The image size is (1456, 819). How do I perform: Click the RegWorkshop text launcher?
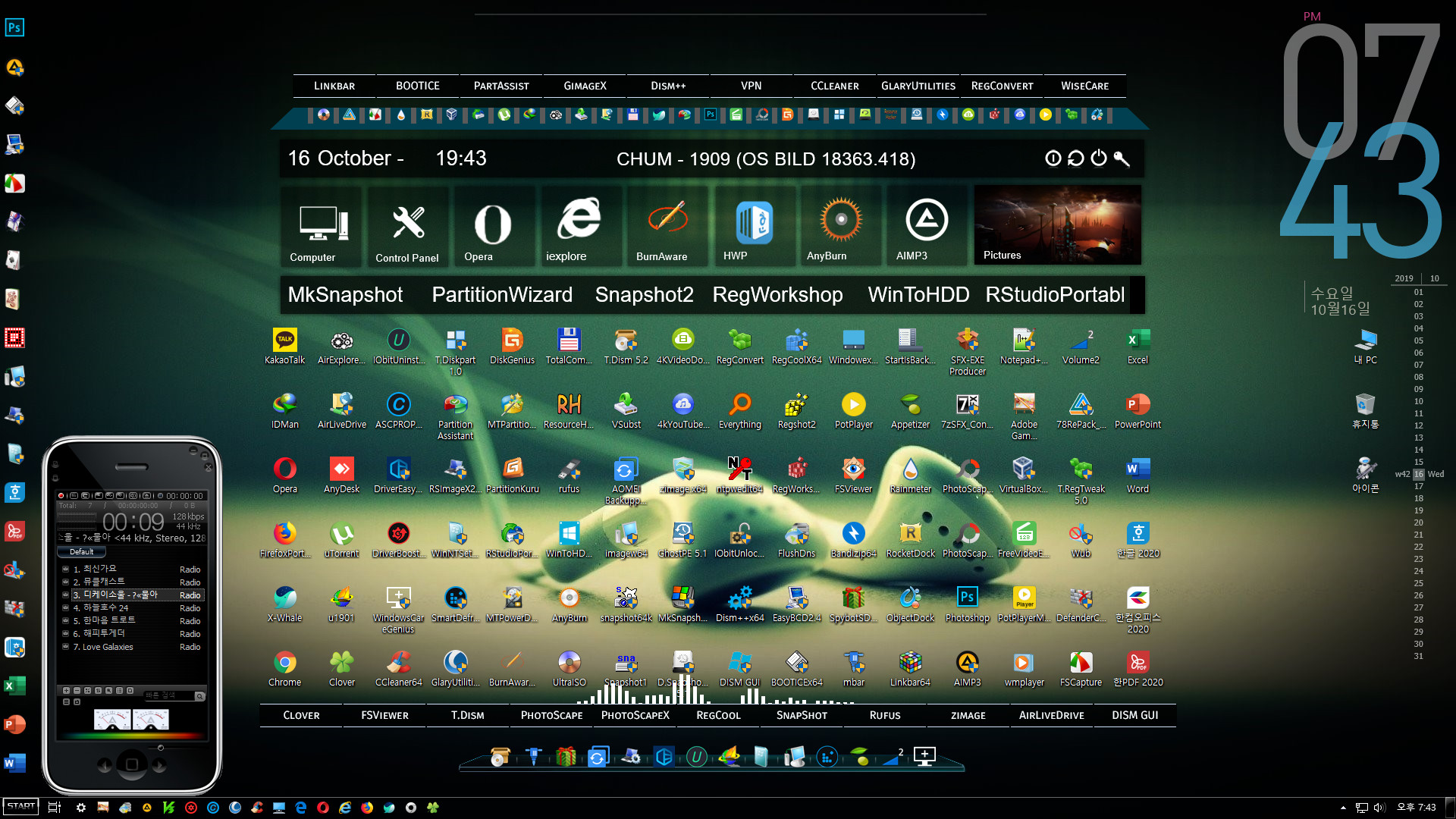(x=777, y=295)
